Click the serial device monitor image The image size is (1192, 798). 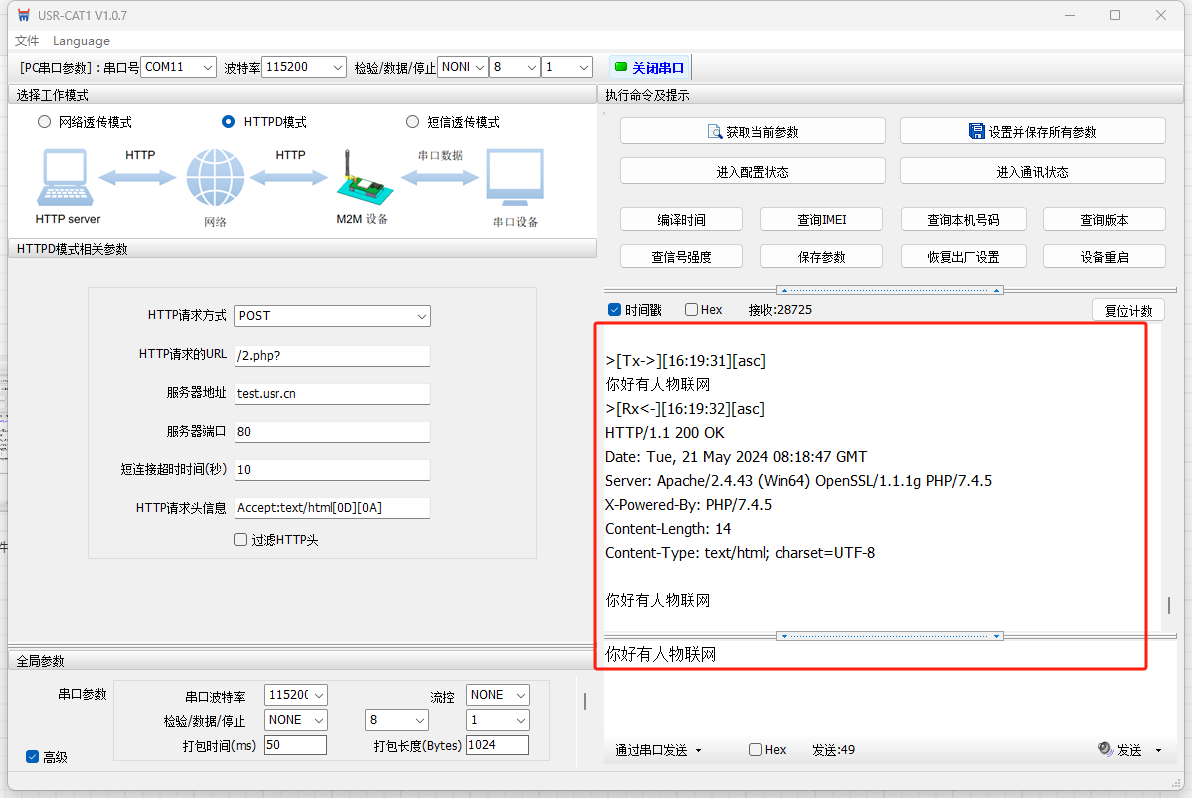point(515,178)
